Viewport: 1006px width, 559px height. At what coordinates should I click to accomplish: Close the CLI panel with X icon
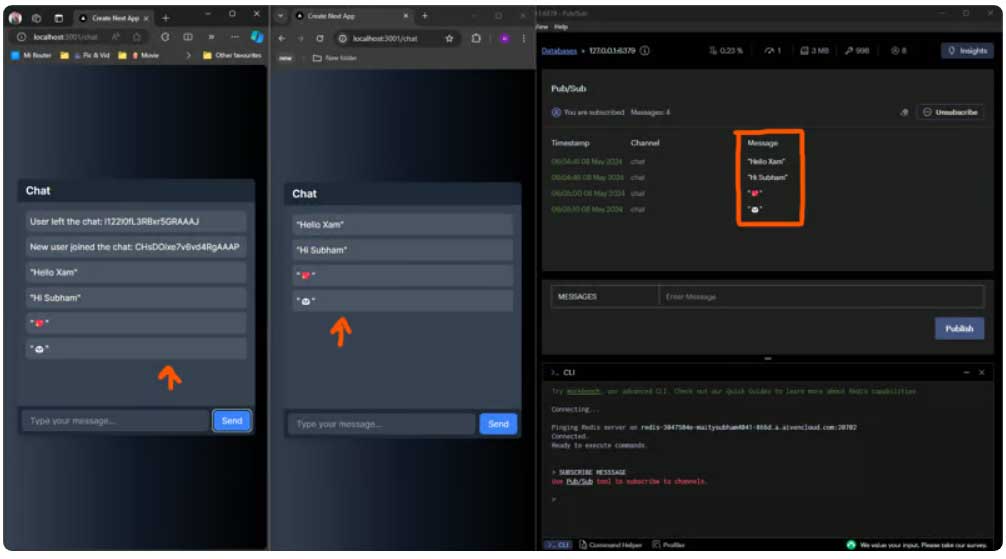982,372
